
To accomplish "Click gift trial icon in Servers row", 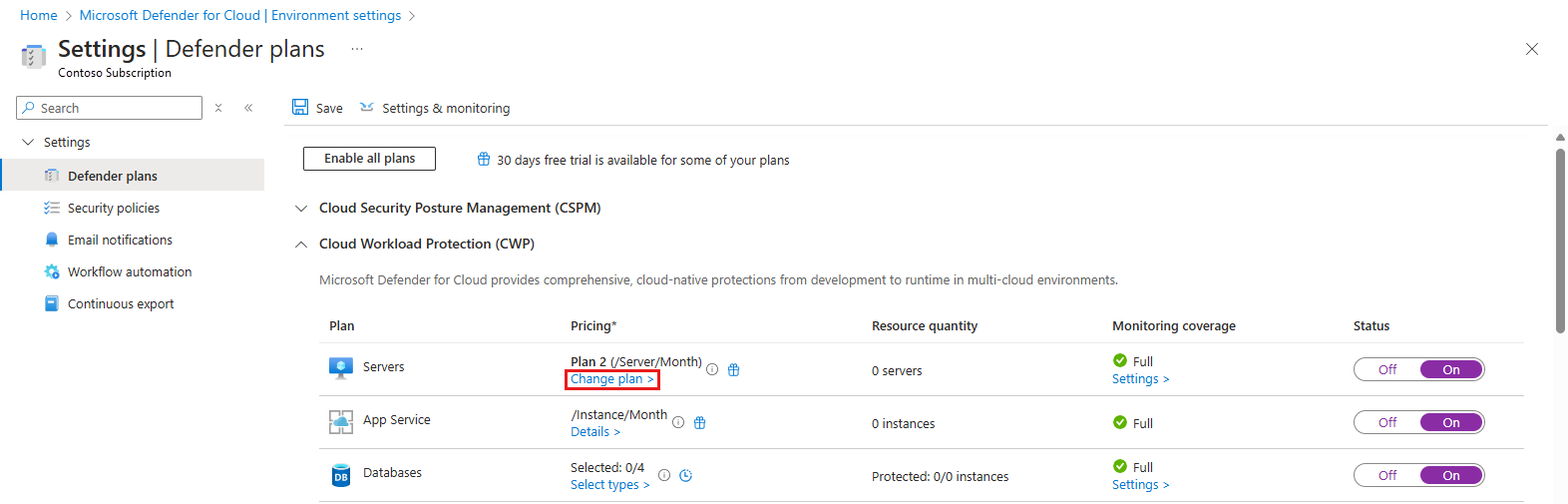I will click(x=734, y=369).
